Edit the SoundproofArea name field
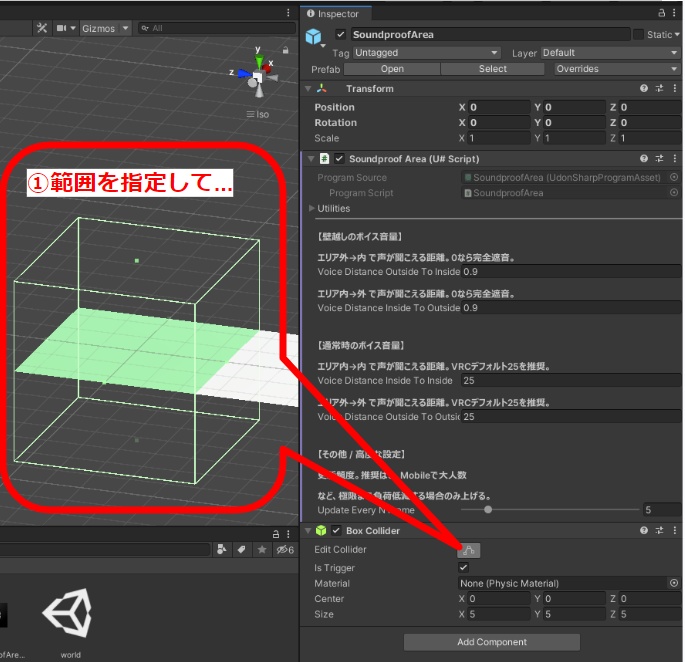Screen dimensions: 685x662 [x=490, y=35]
